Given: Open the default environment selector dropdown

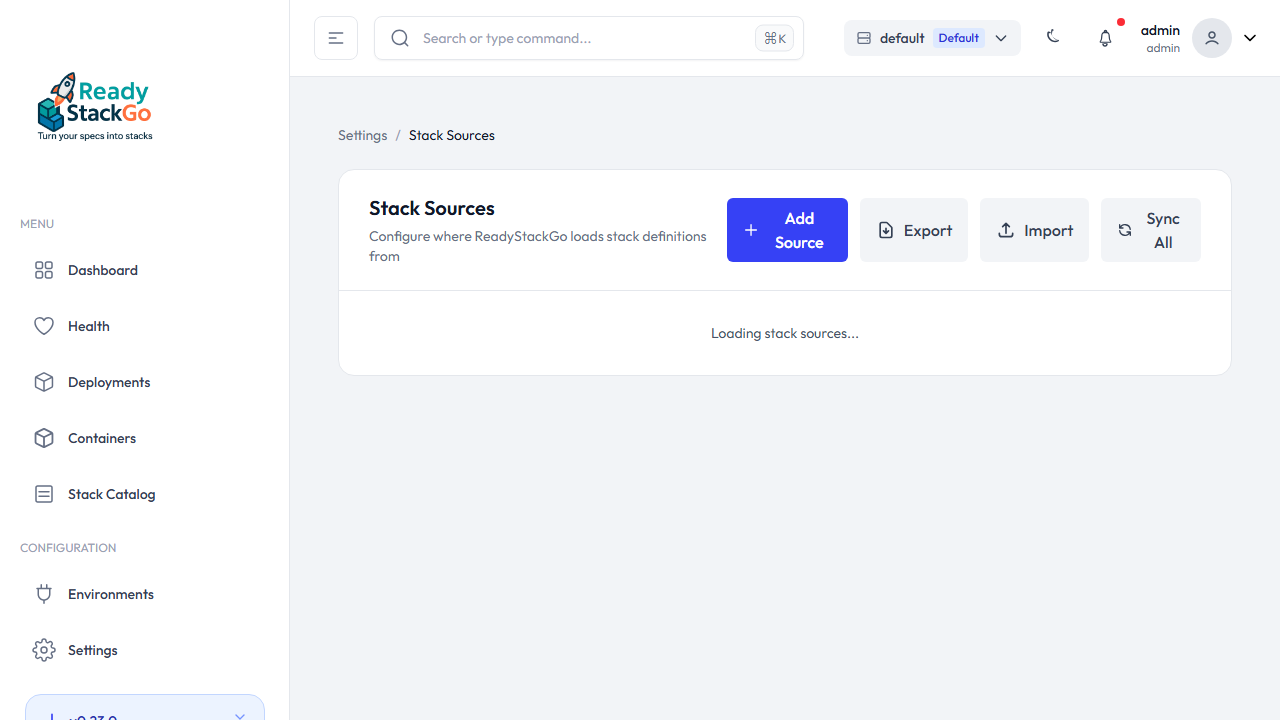Looking at the screenshot, I should click(932, 38).
